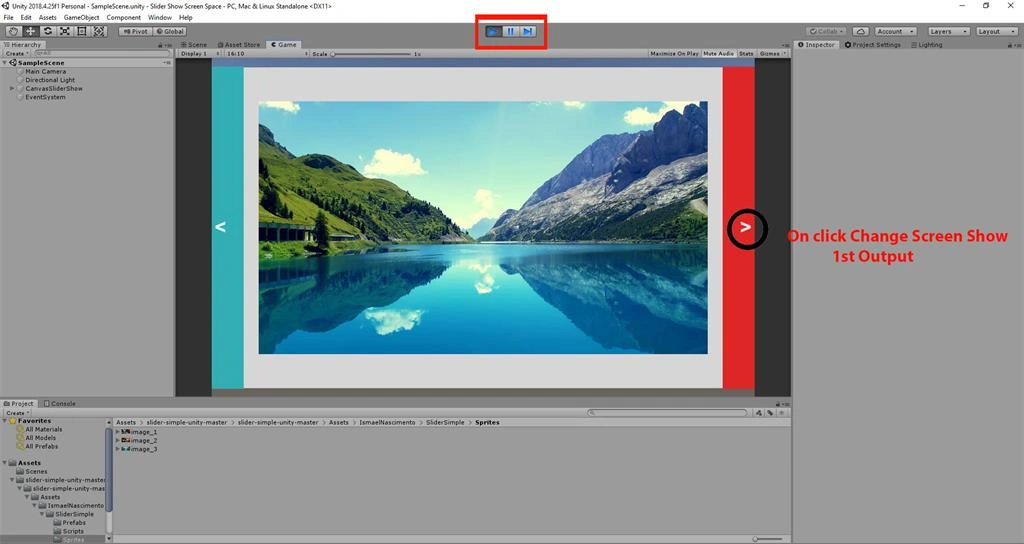This screenshot has height=544, width=1024.
Task: Open the Lighting tab
Action: point(927,45)
